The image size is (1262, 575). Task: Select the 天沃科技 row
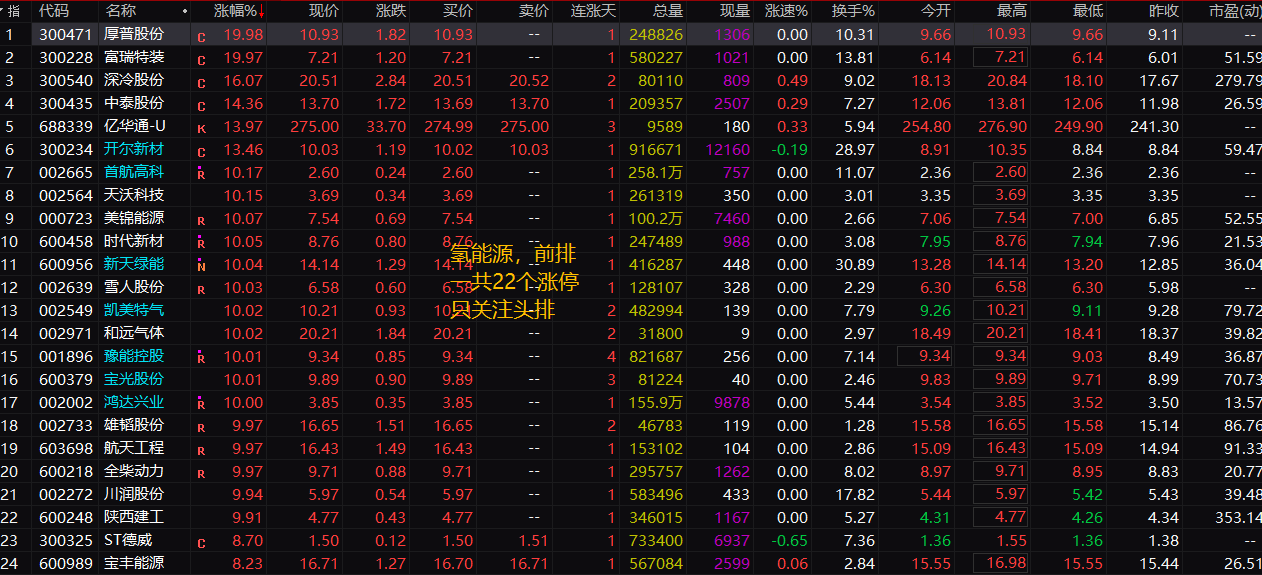(631, 195)
